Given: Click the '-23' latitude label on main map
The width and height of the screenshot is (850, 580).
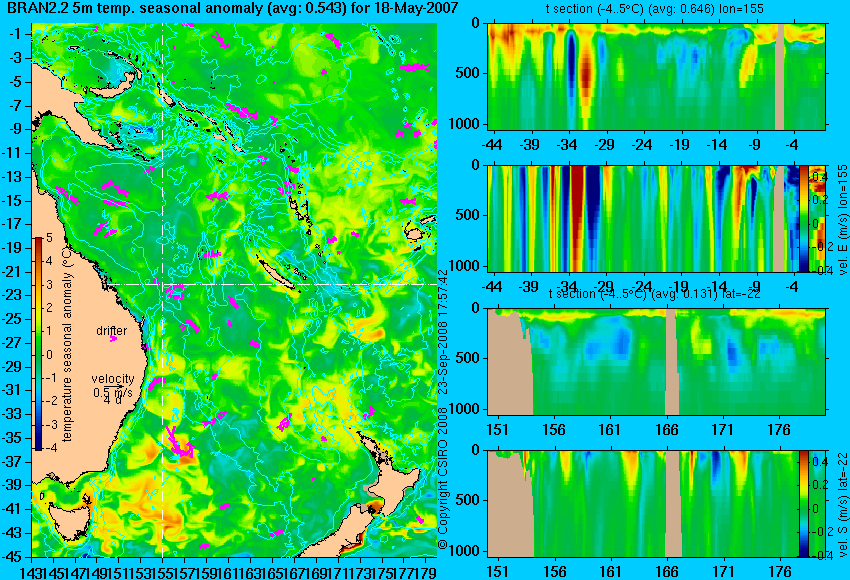Looking at the screenshot, I should pos(13,295).
